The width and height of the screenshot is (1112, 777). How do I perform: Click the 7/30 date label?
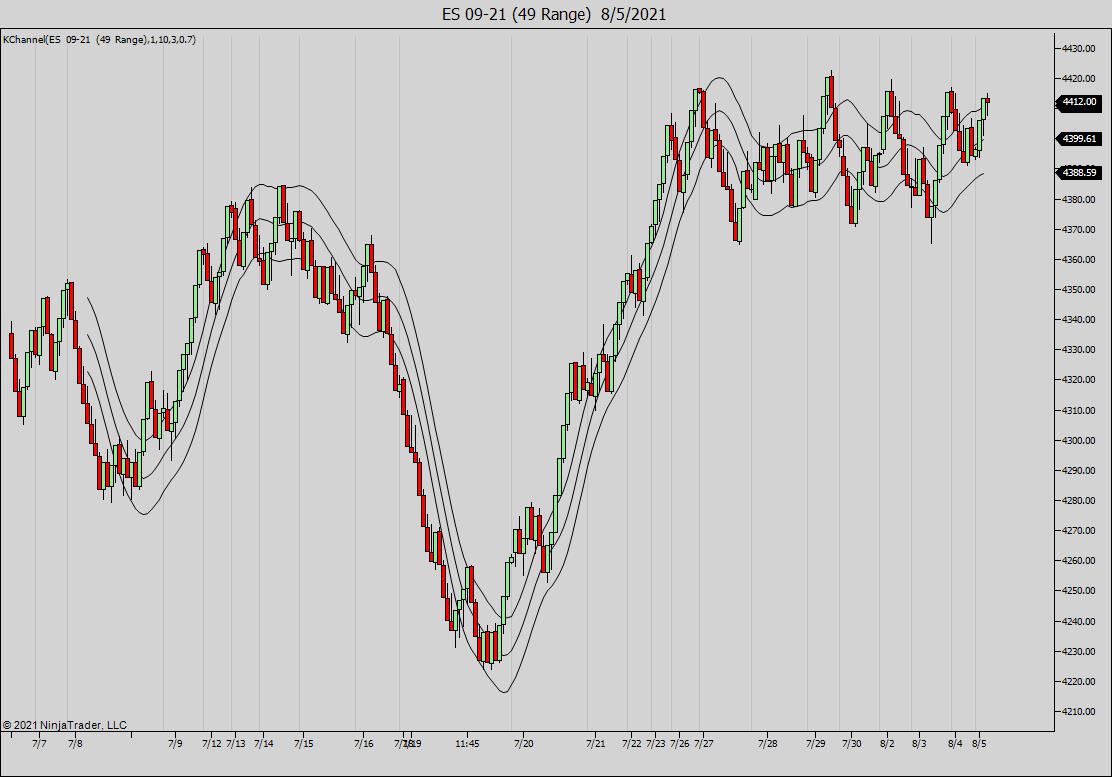852,744
